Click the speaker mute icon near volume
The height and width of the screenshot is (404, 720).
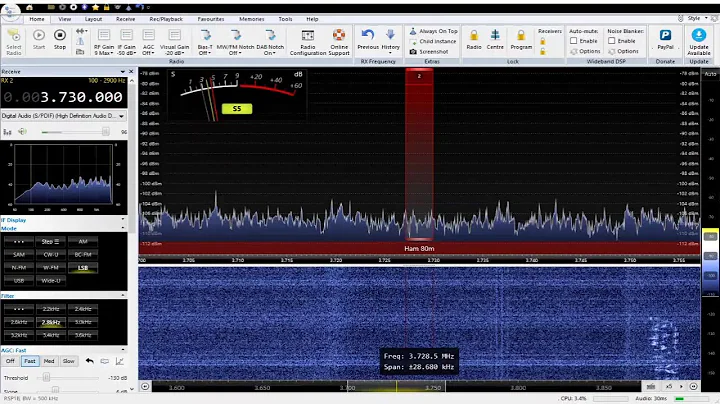coord(22,132)
